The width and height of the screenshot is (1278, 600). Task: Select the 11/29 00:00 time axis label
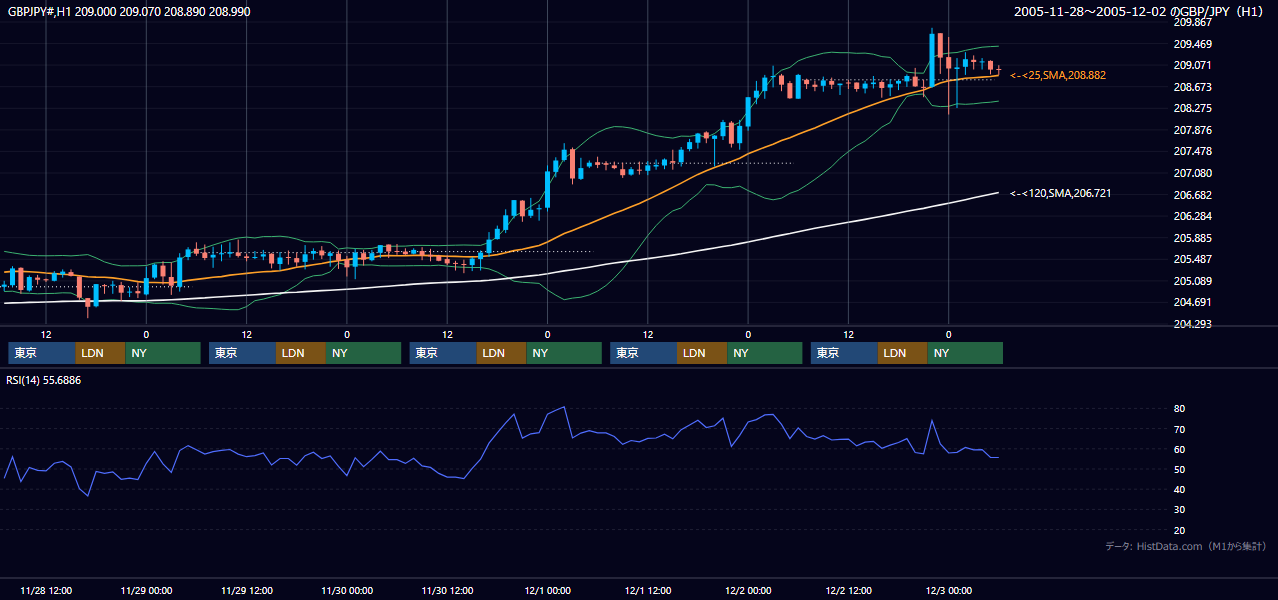pyautogui.click(x=146, y=590)
